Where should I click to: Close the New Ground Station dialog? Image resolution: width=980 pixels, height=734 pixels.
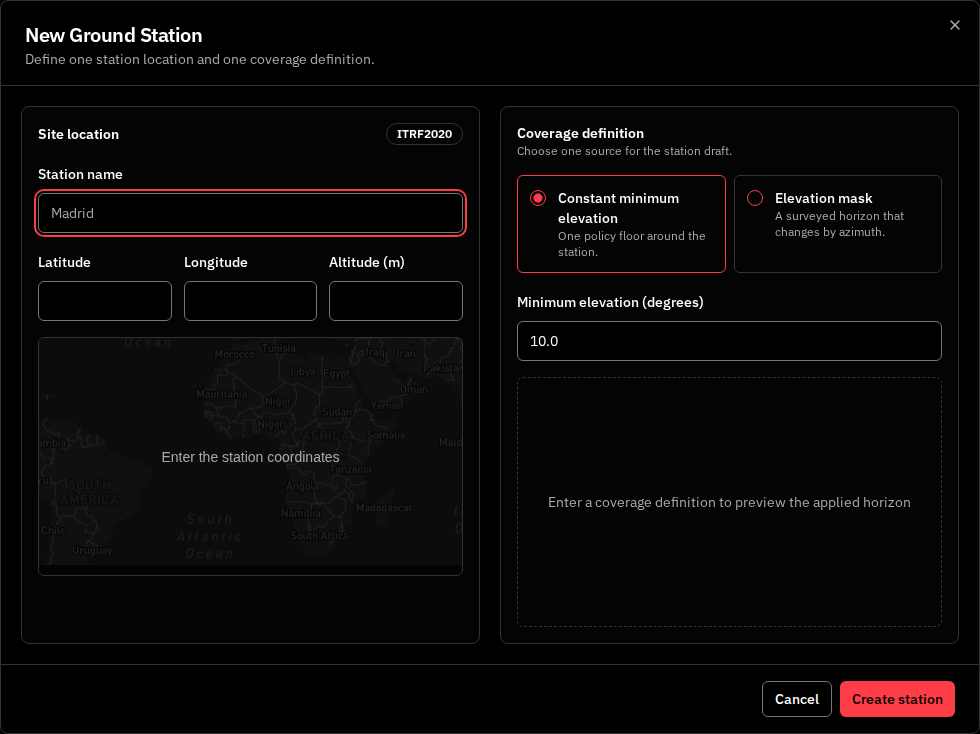[x=954, y=25]
